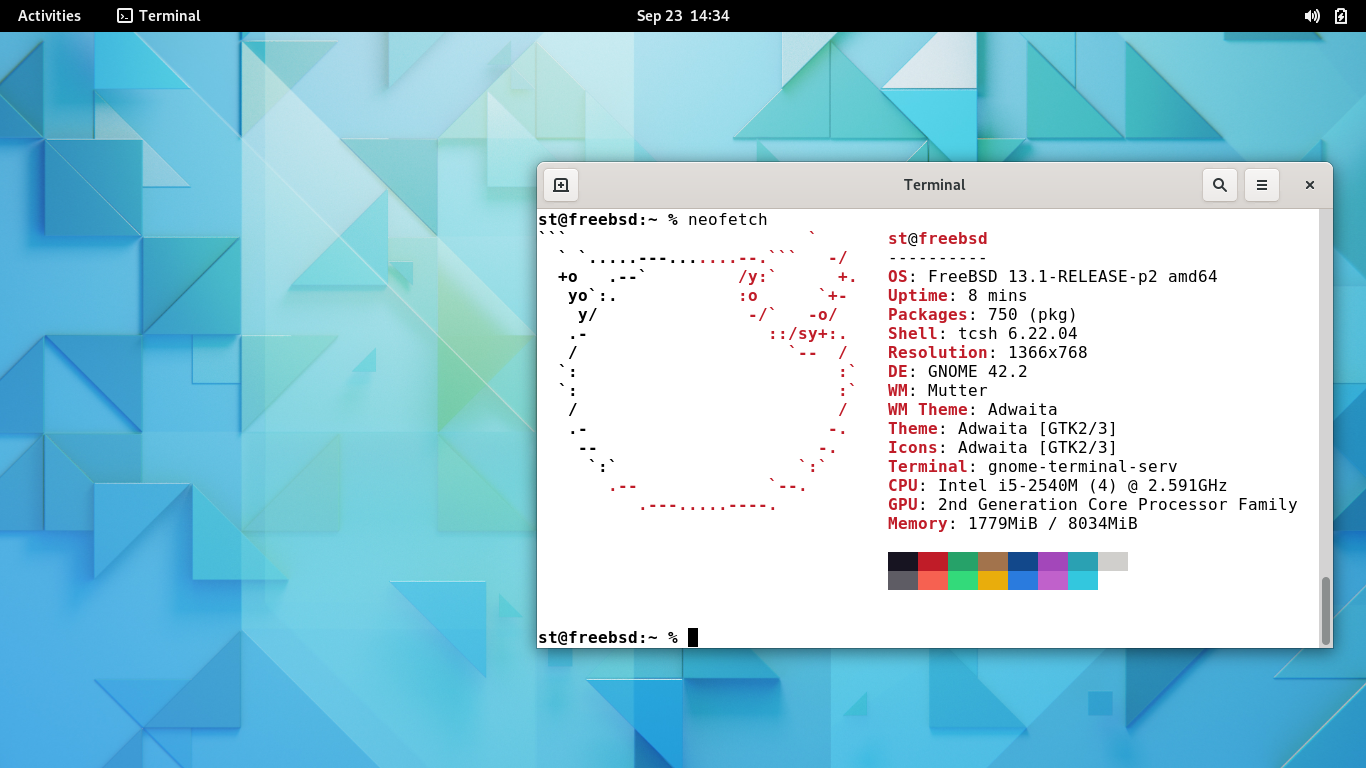Click the bright coral red color block
Viewport: 1366px width, 768px height.
pos(933,580)
